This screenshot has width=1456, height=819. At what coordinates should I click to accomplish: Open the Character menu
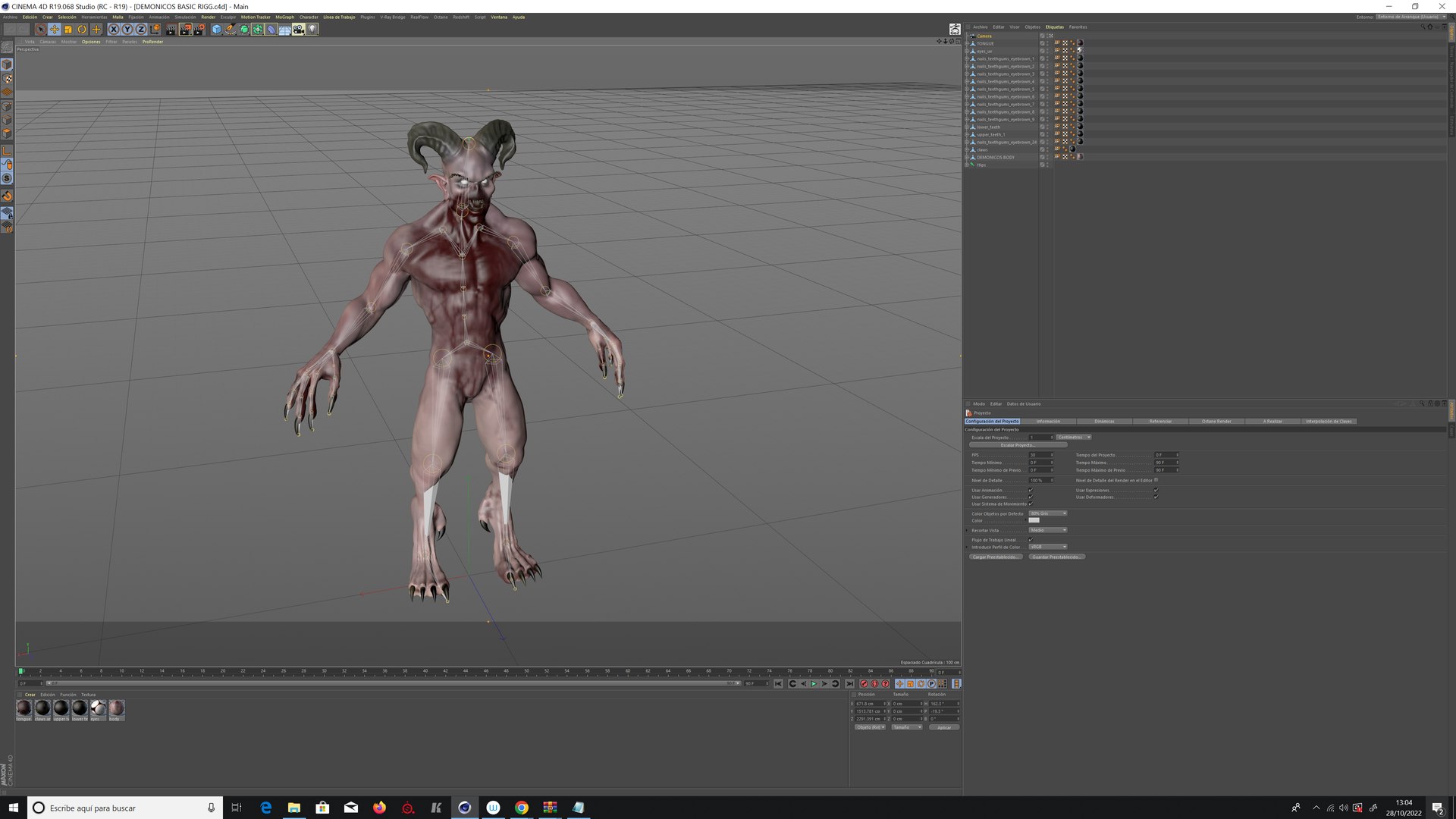pos(309,17)
